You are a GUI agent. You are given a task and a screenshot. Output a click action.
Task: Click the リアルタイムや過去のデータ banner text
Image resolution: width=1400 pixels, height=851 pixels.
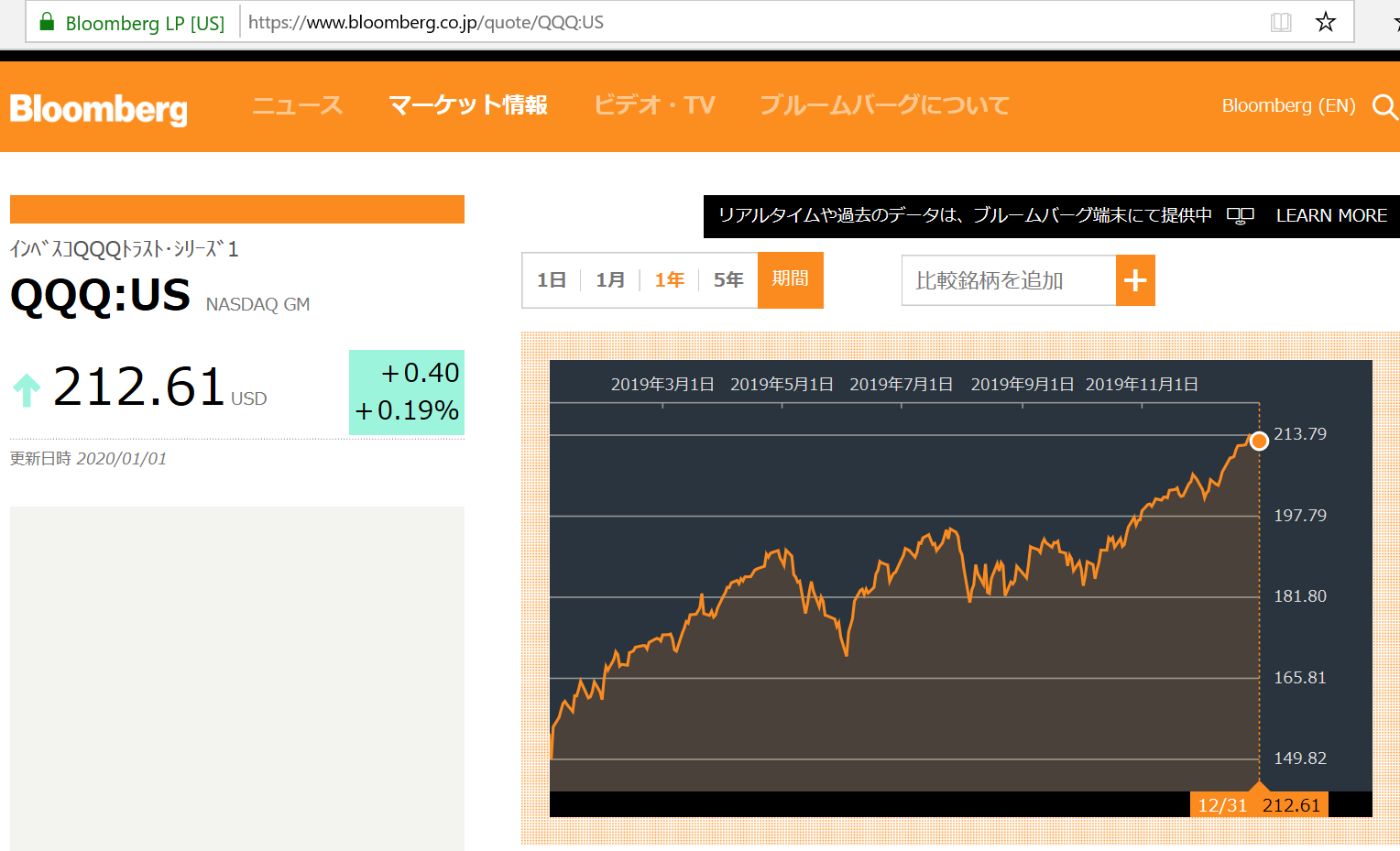965,215
